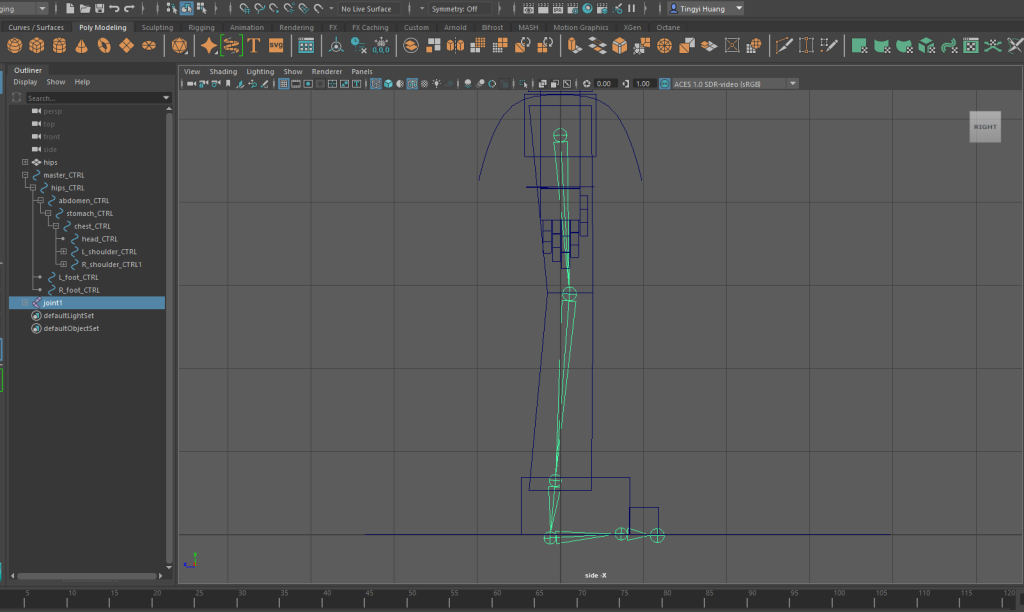Create polygon Type text tool
This screenshot has width=1024, height=612.
coord(253,46)
